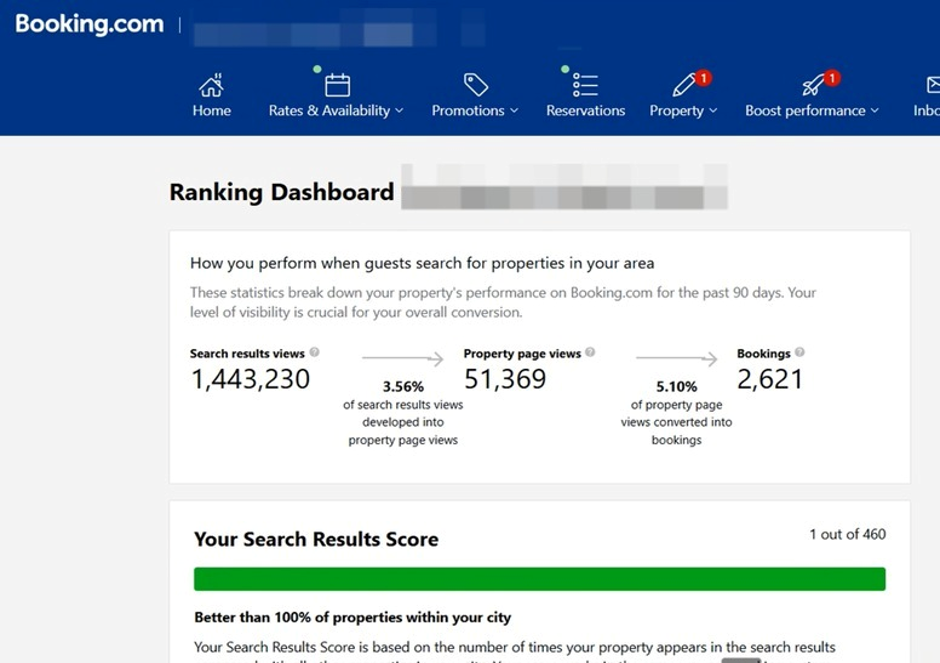This screenshot has height=663, width=940.
Task: Go to the Home menu label
Action: tap(212, 111)
